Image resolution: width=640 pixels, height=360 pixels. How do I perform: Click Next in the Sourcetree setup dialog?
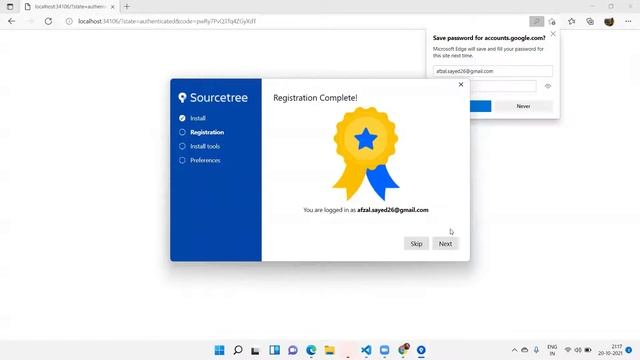[445, 244]
